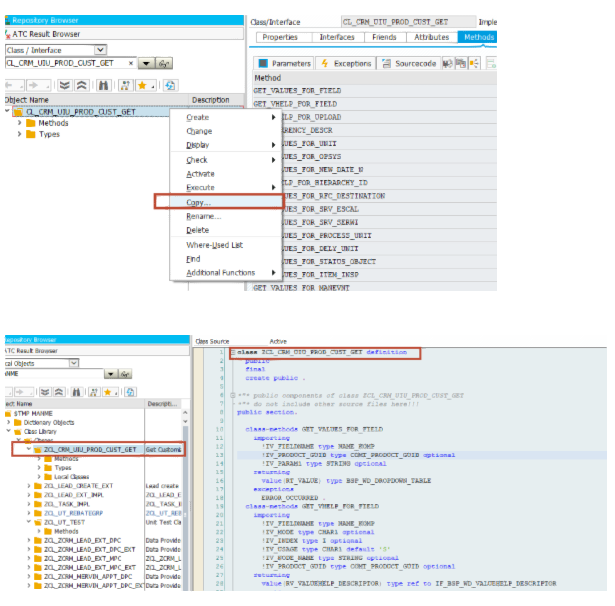Image resolution: width=615 pixels, height=606 pixels.
Task: Open history dropdown beside upper object name field
Action: pos(146,63)
